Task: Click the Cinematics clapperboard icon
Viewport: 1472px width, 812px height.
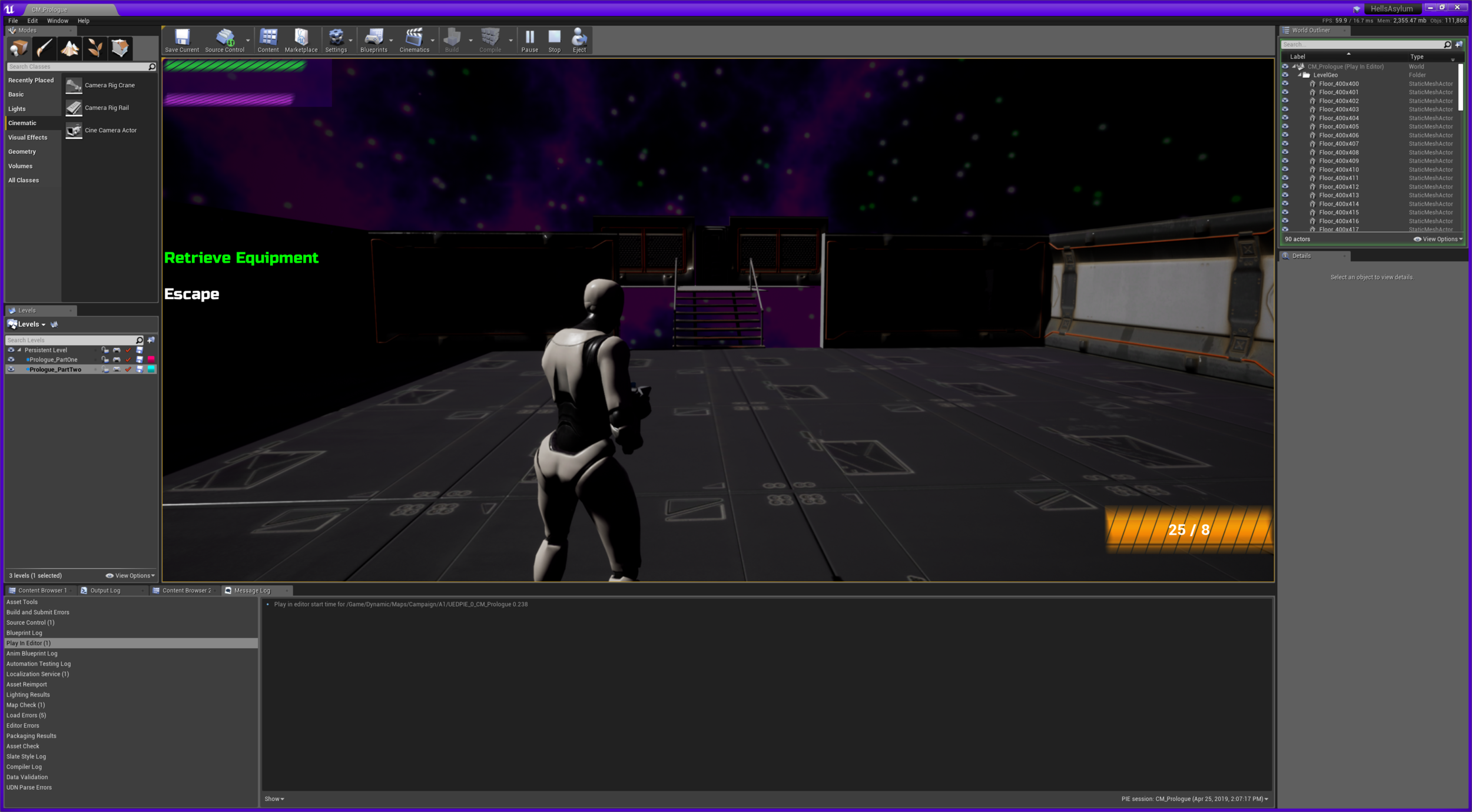Action: coord(414,39)
